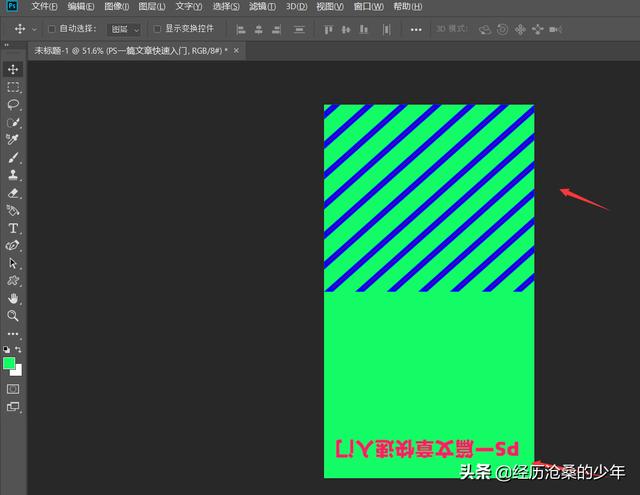Swap foreground and background colors
Viewport: 640px width, 495px height.
coord(18,350)
